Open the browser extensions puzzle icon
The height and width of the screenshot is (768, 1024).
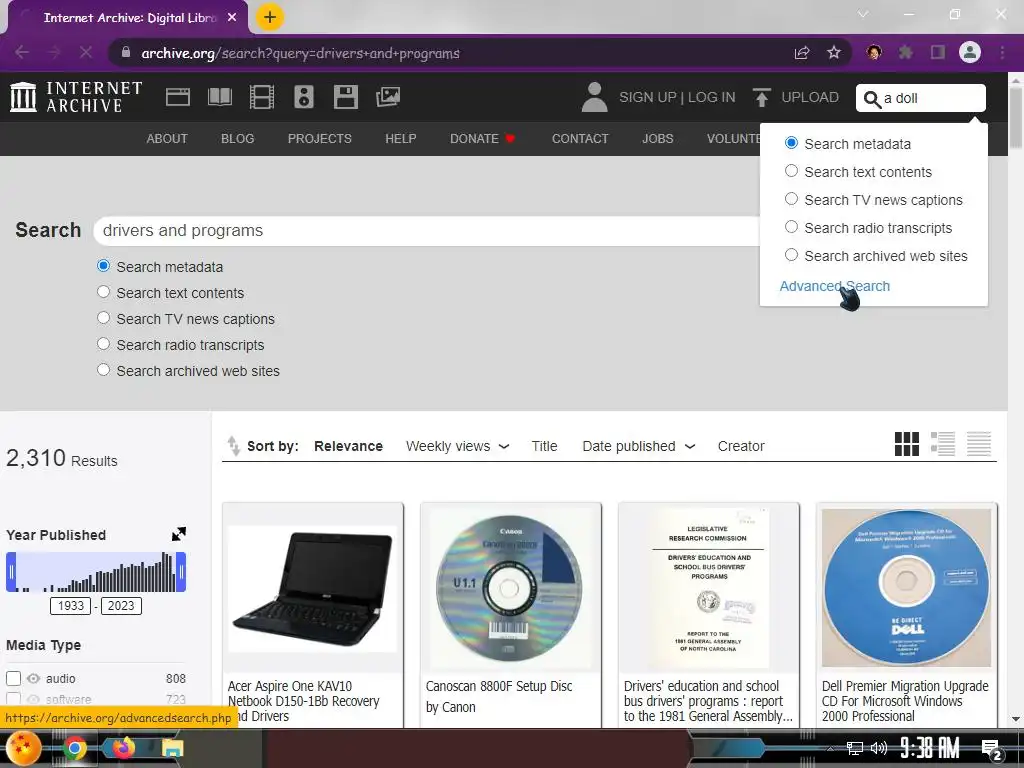click(x=906, y=52)
